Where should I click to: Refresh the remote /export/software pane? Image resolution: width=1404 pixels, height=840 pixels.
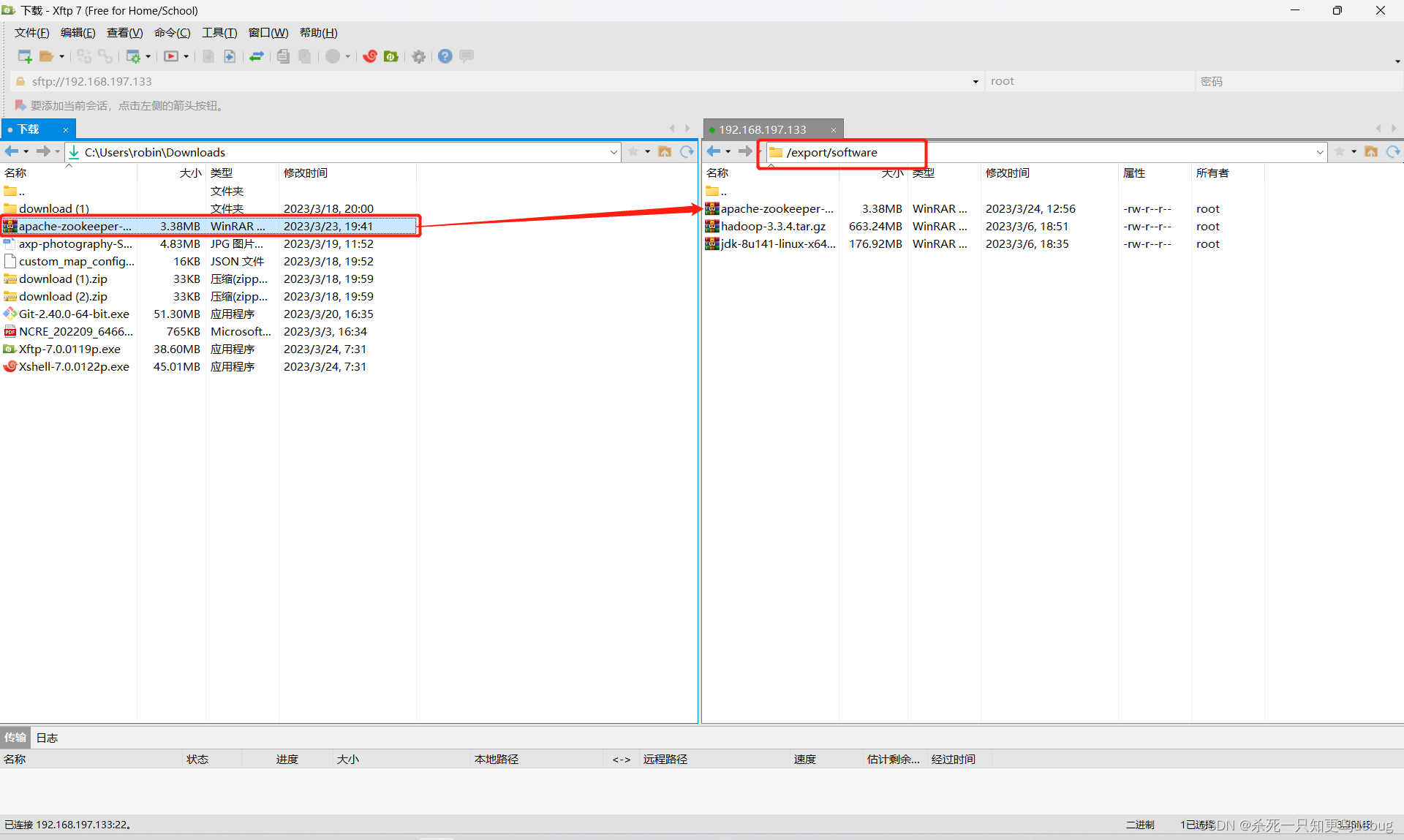click(1393, 151)
